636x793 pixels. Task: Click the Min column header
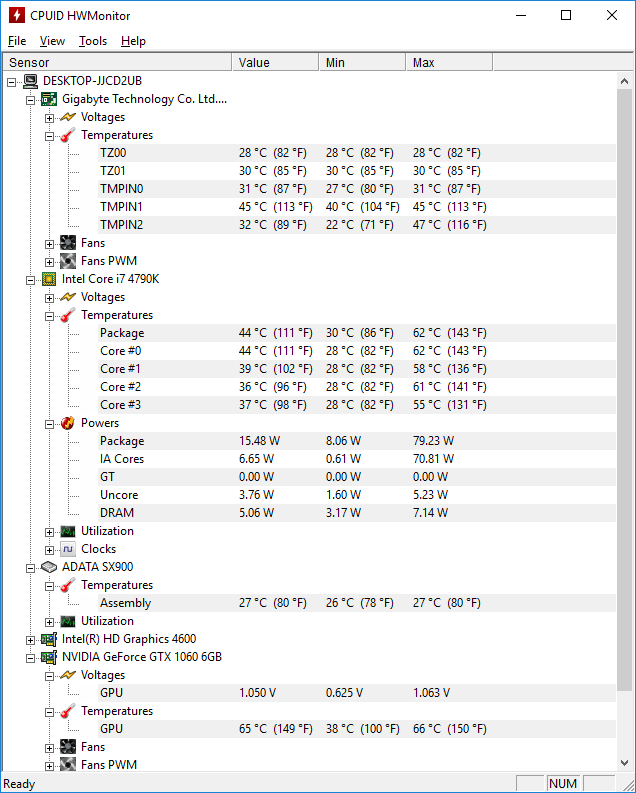pyautogui.click(x=362, y=62)
